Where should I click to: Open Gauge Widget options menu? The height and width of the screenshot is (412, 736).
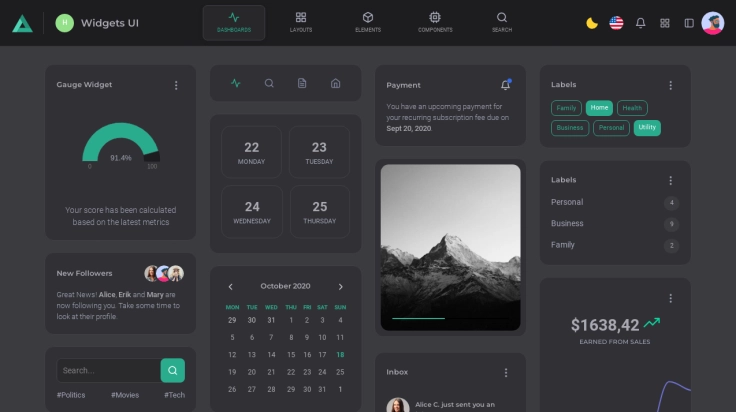point(176,85)
